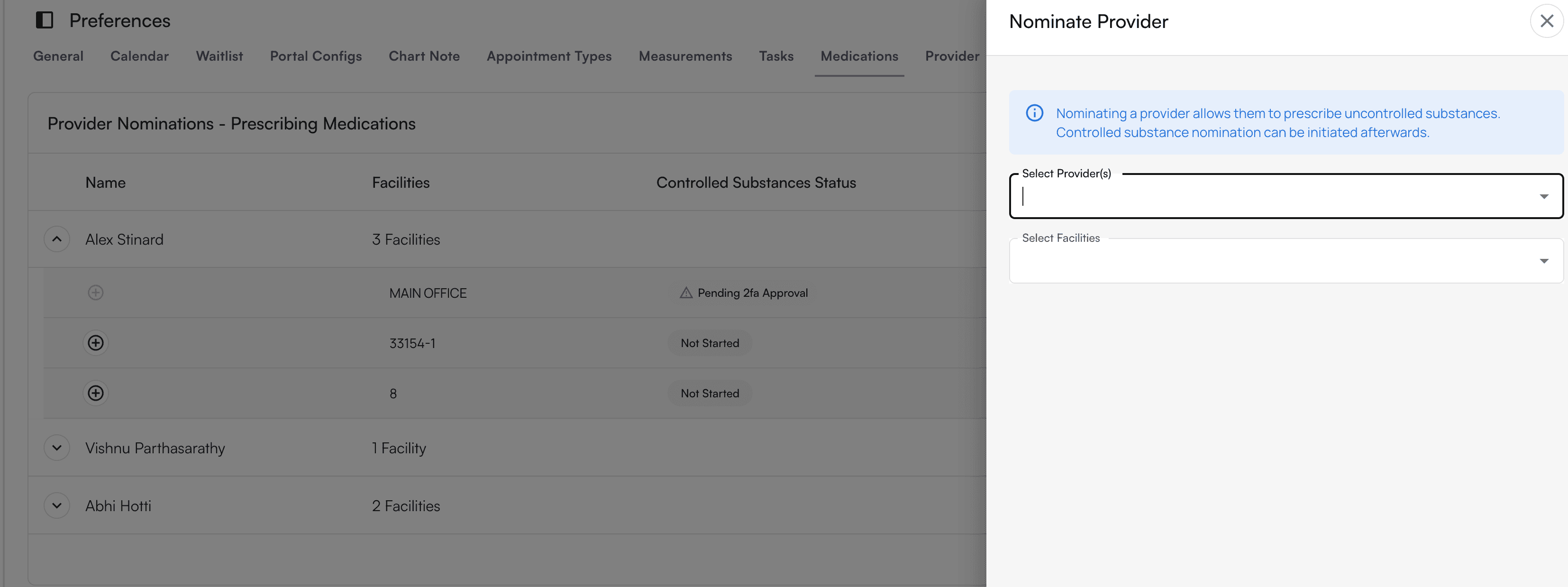Click the plus icon next to facility 8
This screenshot has height=587, width=1568.
[96, 393]
